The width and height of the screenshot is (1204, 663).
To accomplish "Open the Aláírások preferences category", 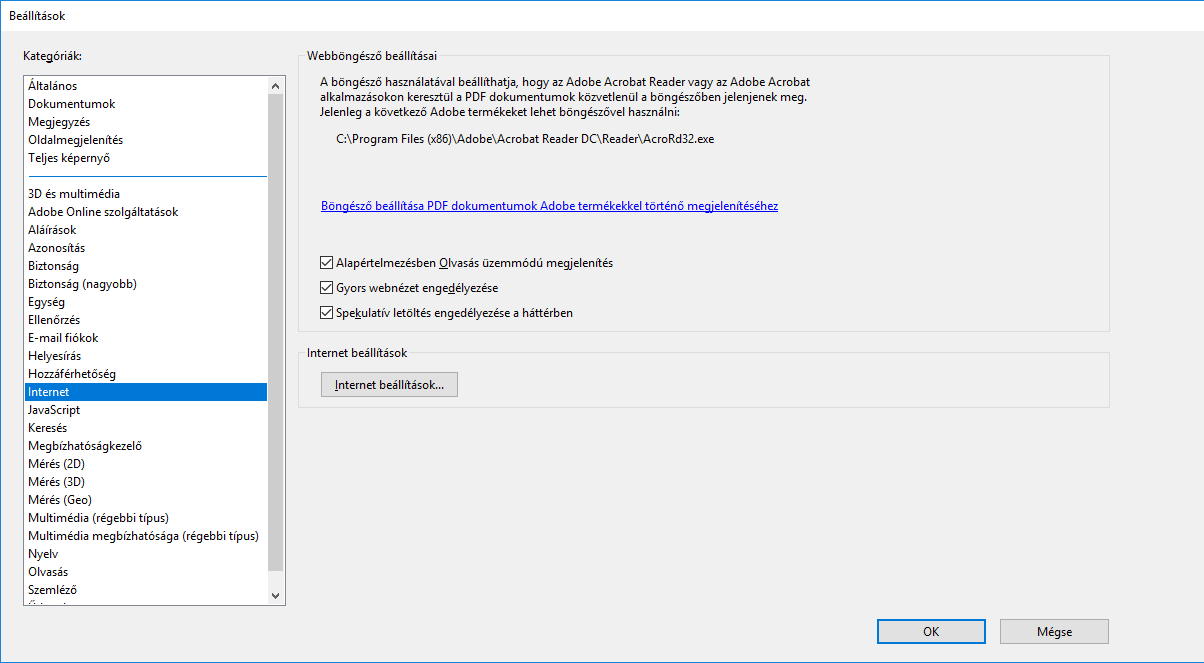I will 52,230.
